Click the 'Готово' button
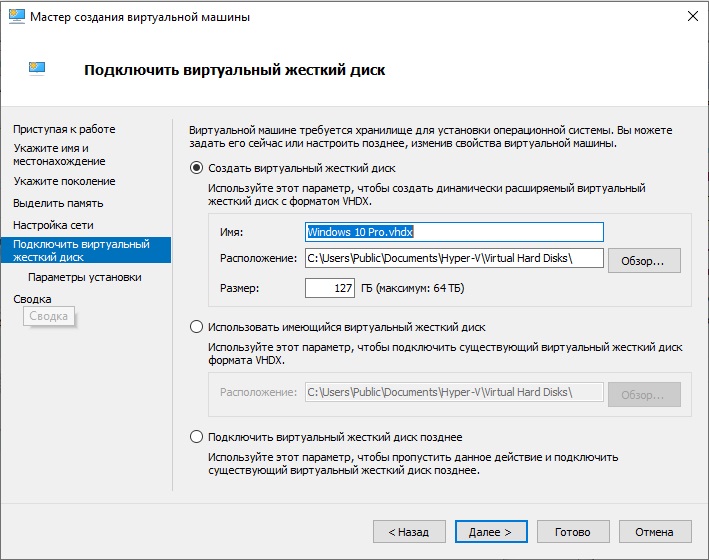The image size is (709, 560). (573, 532)
